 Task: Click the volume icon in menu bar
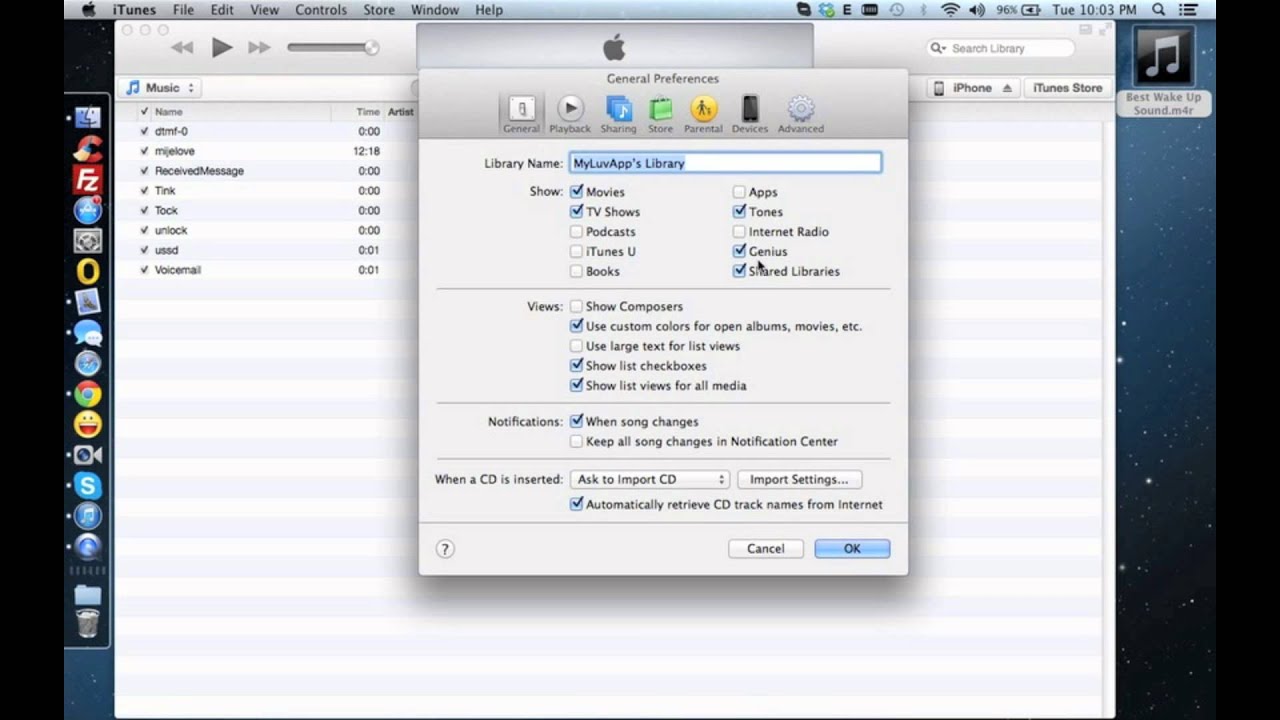(x=976, y=10)
